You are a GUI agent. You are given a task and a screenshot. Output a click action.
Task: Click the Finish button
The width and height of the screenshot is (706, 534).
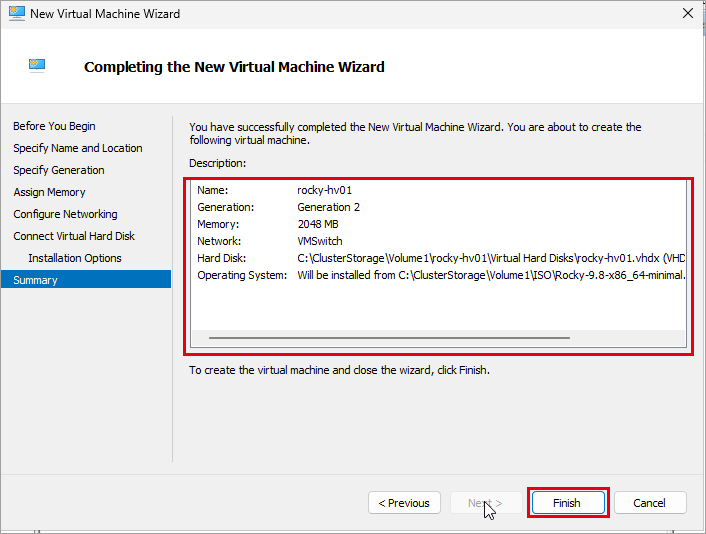(x=568, y=502)
